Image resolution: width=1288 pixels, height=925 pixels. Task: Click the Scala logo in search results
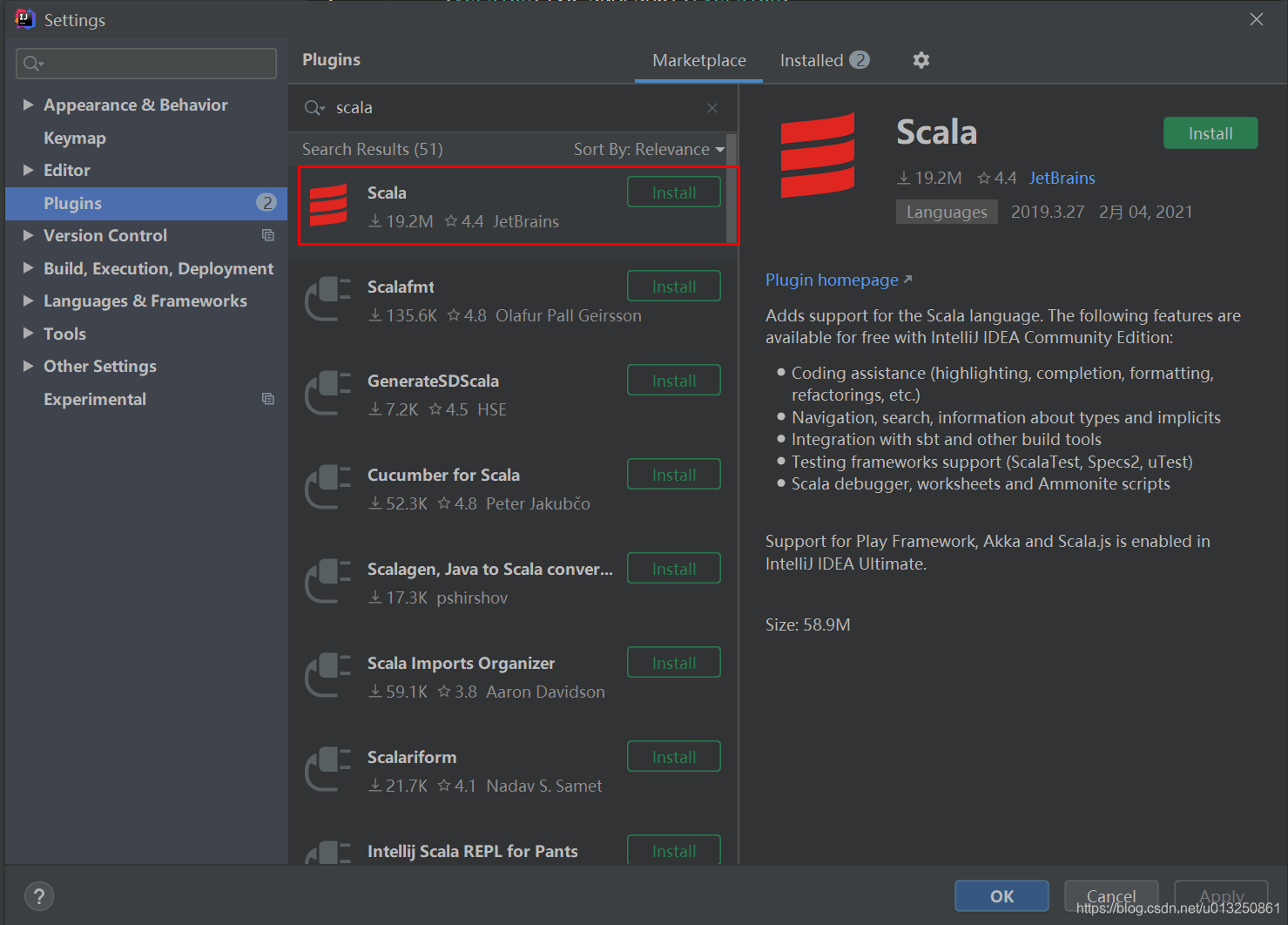point(328,206)
